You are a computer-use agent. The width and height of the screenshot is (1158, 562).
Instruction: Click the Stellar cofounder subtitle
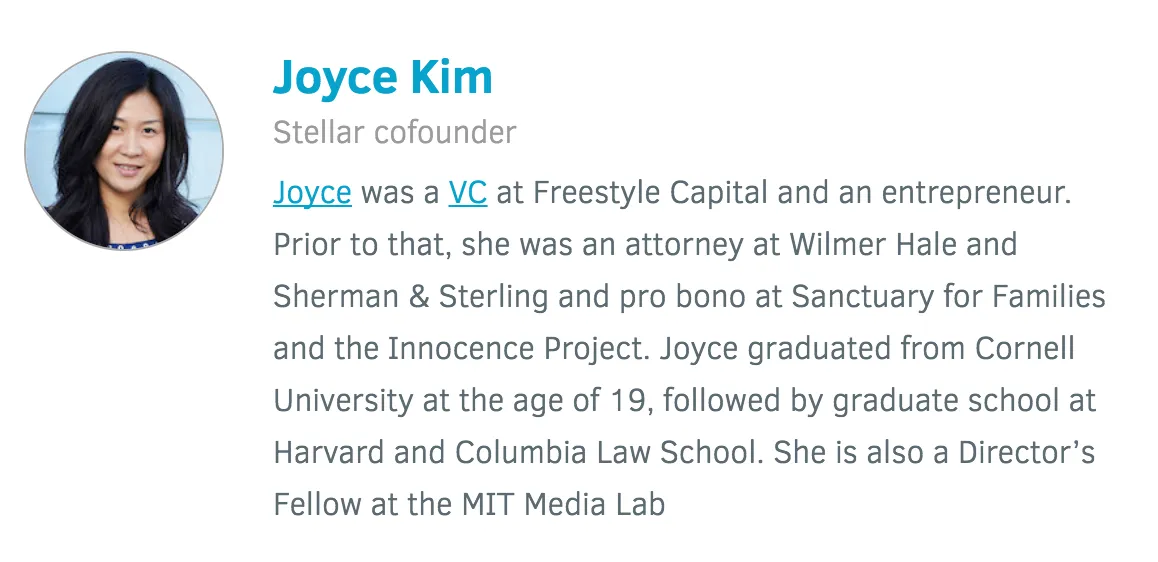[394, 133]
